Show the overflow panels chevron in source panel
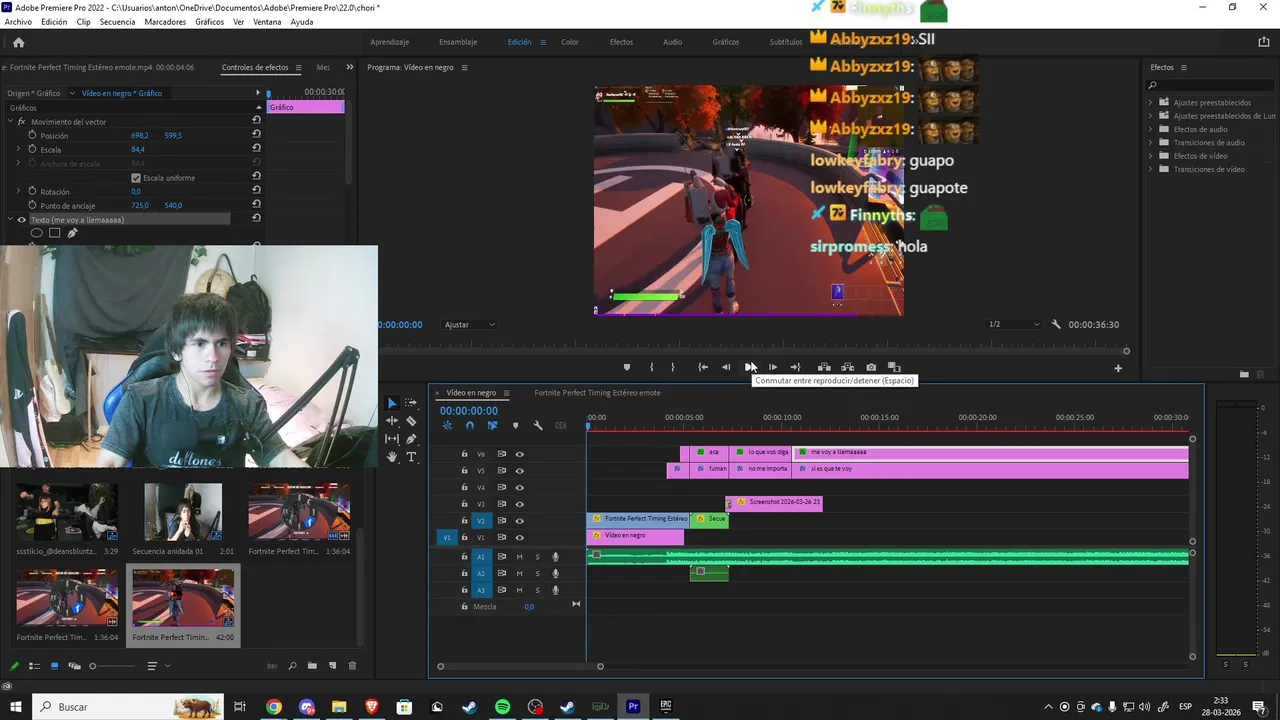The width and height of the screenshot is (1280, 720). click(349, 67)
